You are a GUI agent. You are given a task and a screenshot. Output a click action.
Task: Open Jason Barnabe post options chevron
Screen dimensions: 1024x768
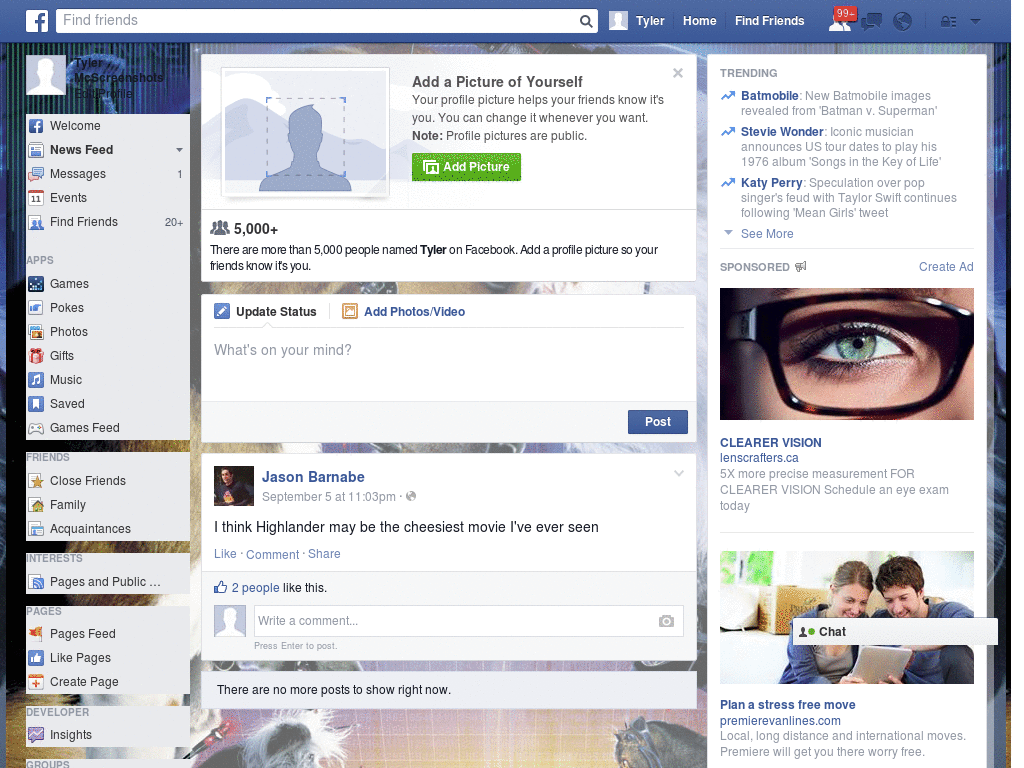click(679, 473)
